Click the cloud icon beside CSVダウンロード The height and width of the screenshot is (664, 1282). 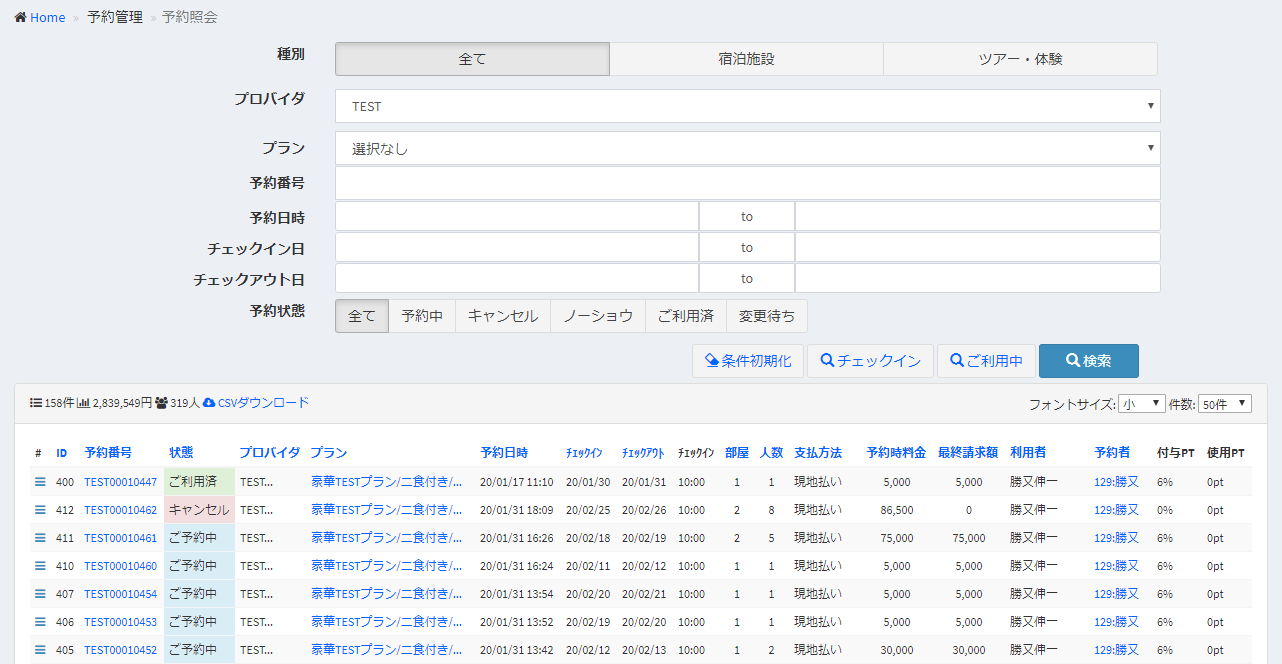[209, 402]
